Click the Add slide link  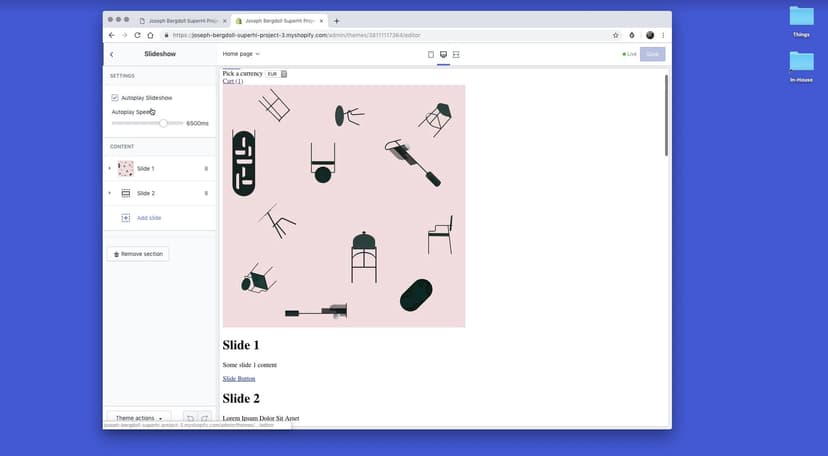(x=148, y=217)
